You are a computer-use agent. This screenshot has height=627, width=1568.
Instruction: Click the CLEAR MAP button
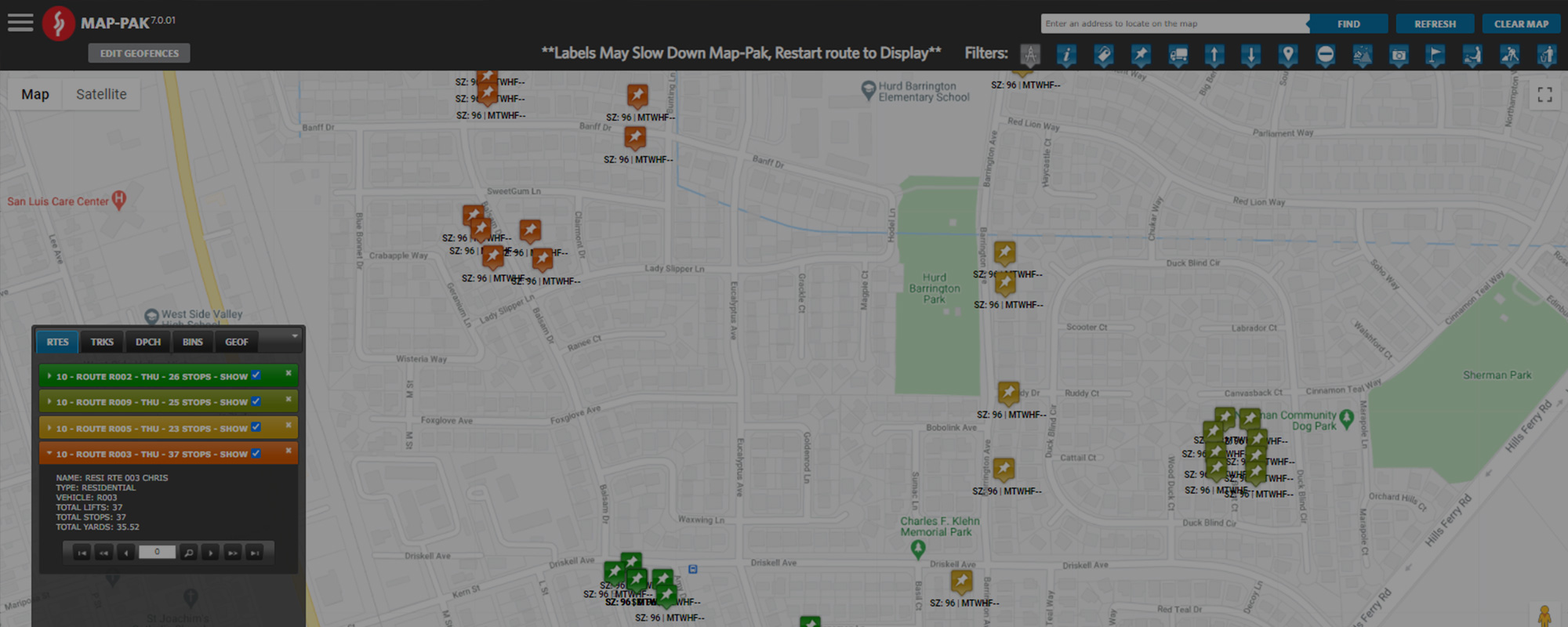coord(1521,24)
